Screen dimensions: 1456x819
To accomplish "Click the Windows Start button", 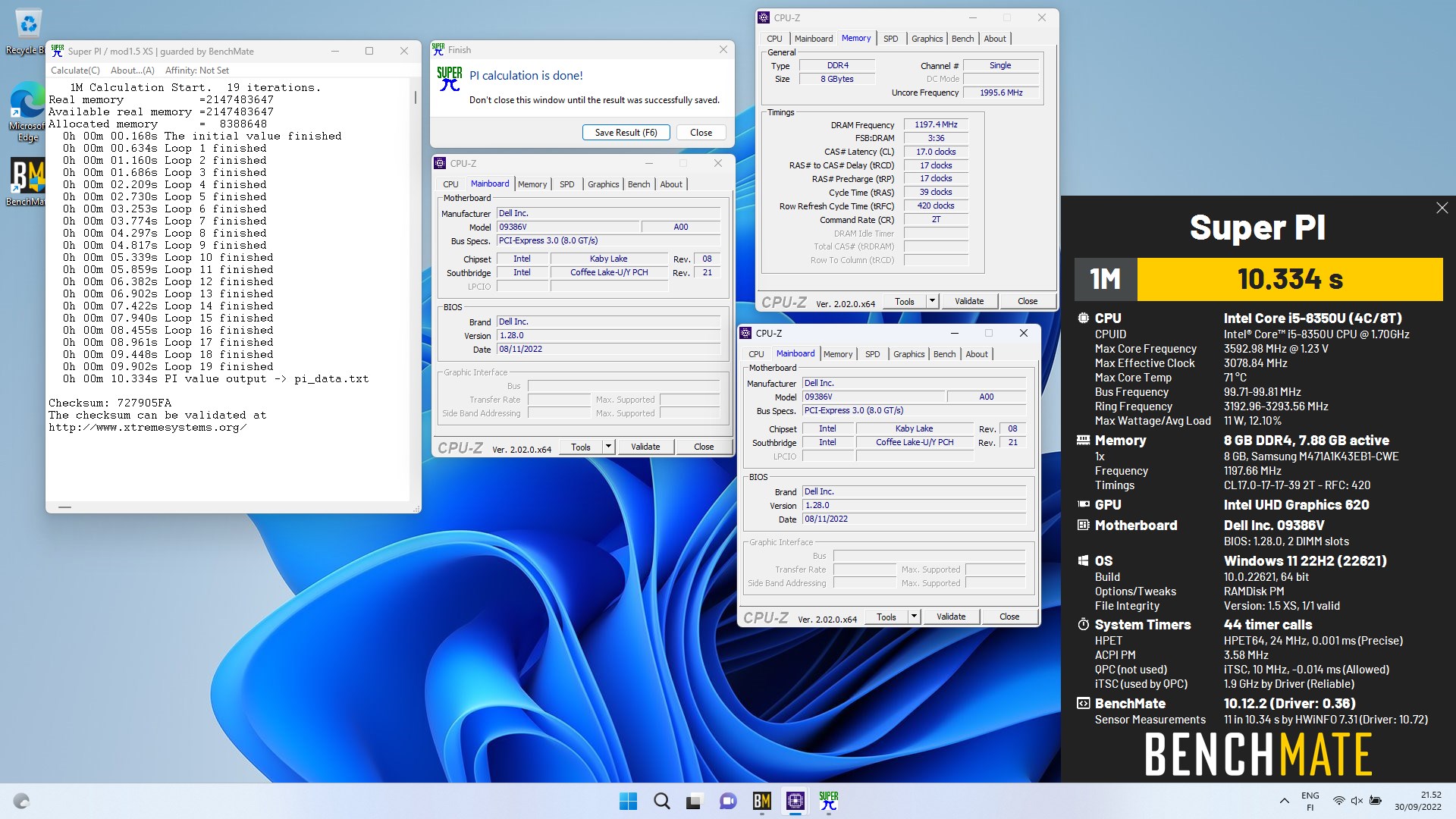I will (629, 801).
